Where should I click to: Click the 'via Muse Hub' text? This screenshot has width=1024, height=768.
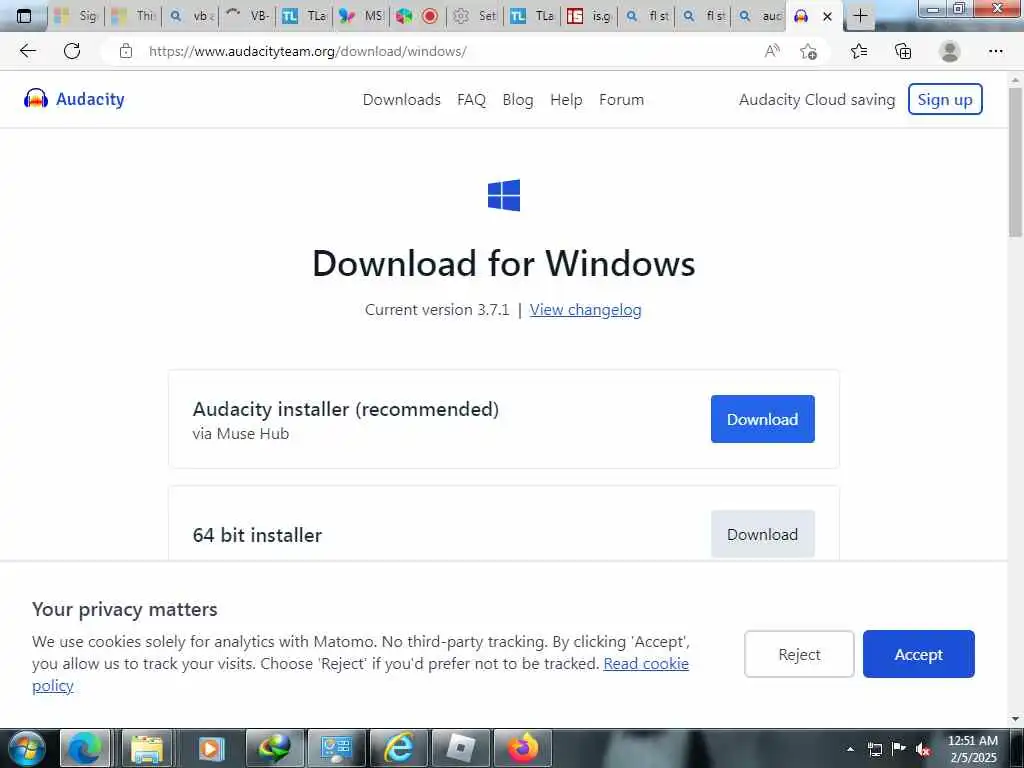[240, 434]
